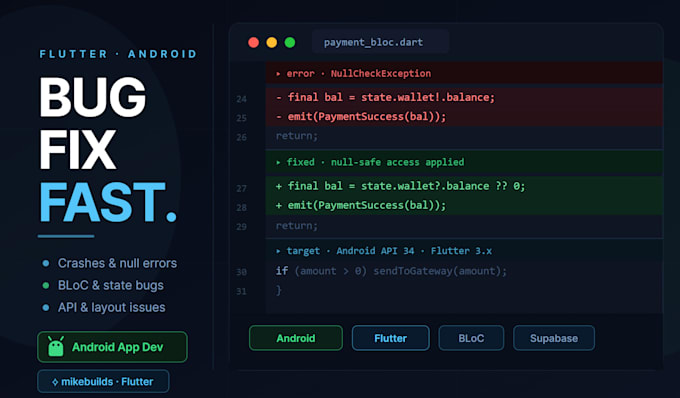Screen dimensions: 680x398
Task: Click the Supabase tag button
Action: pyautogui.click(x=554, y=338)
